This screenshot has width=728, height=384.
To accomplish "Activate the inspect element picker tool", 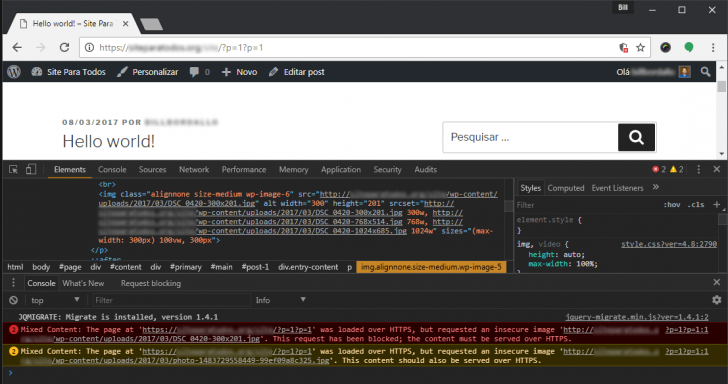I will pyautogui.click(x=13, y=169).
